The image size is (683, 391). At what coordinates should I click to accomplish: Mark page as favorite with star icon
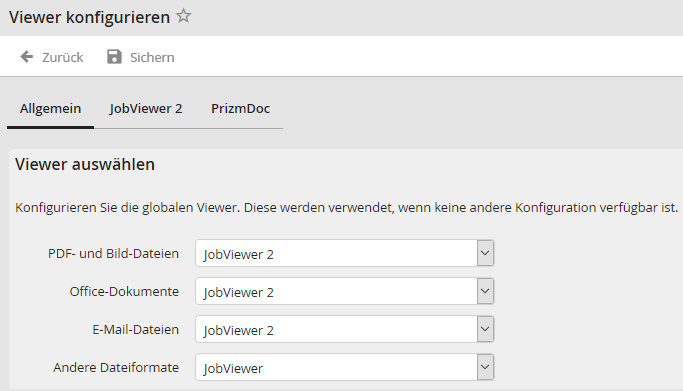pos(183,16)
